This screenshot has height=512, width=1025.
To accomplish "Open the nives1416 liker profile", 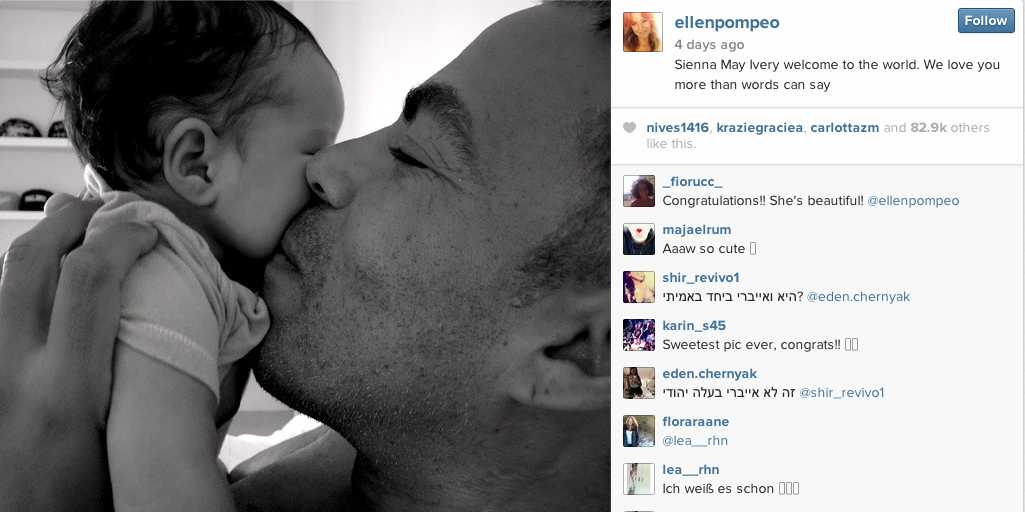I will [x=677, y=128].
